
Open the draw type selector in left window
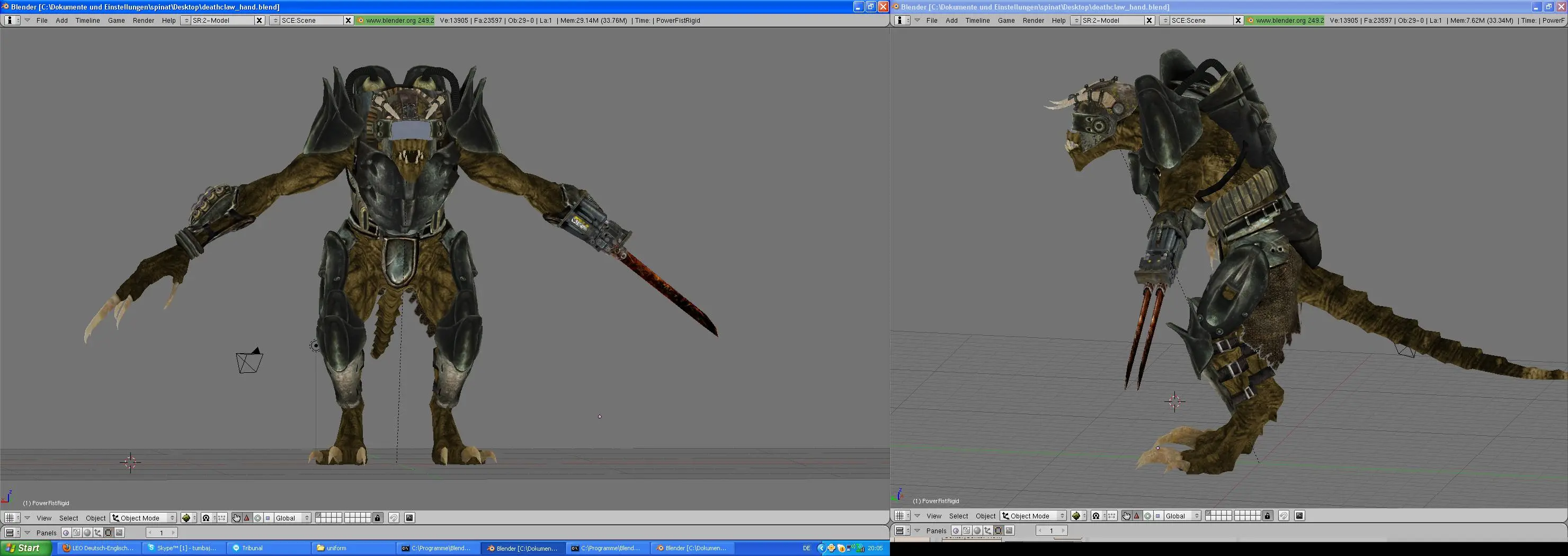[x=189, y=518]
